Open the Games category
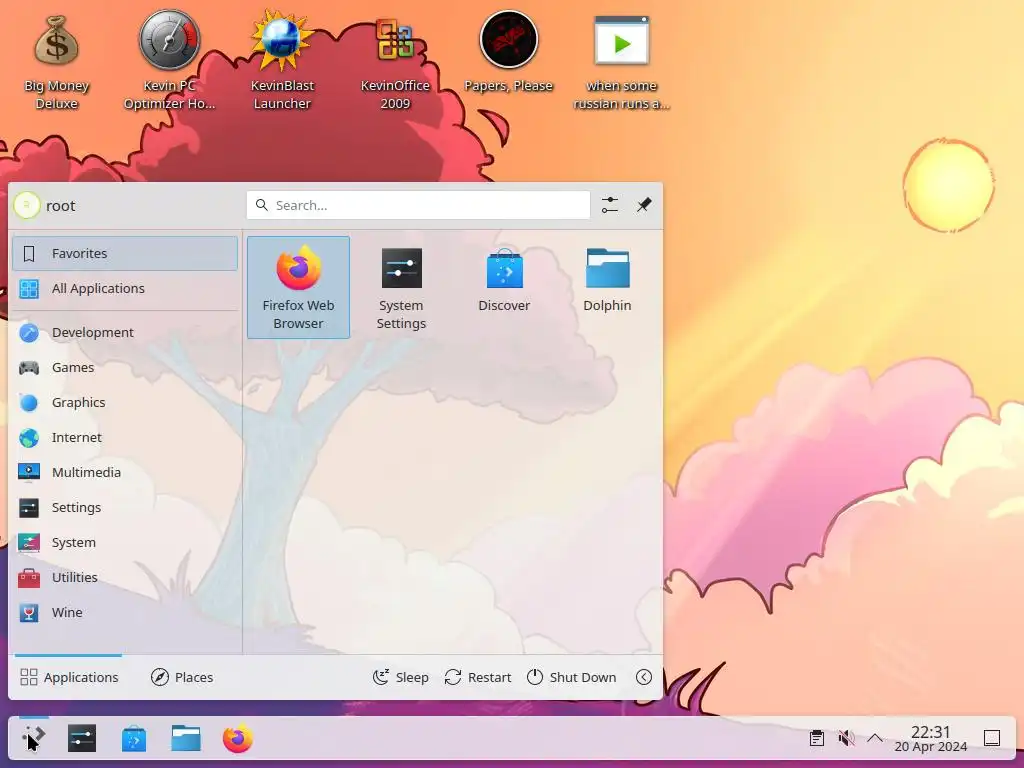 click(x=125, y=368)
